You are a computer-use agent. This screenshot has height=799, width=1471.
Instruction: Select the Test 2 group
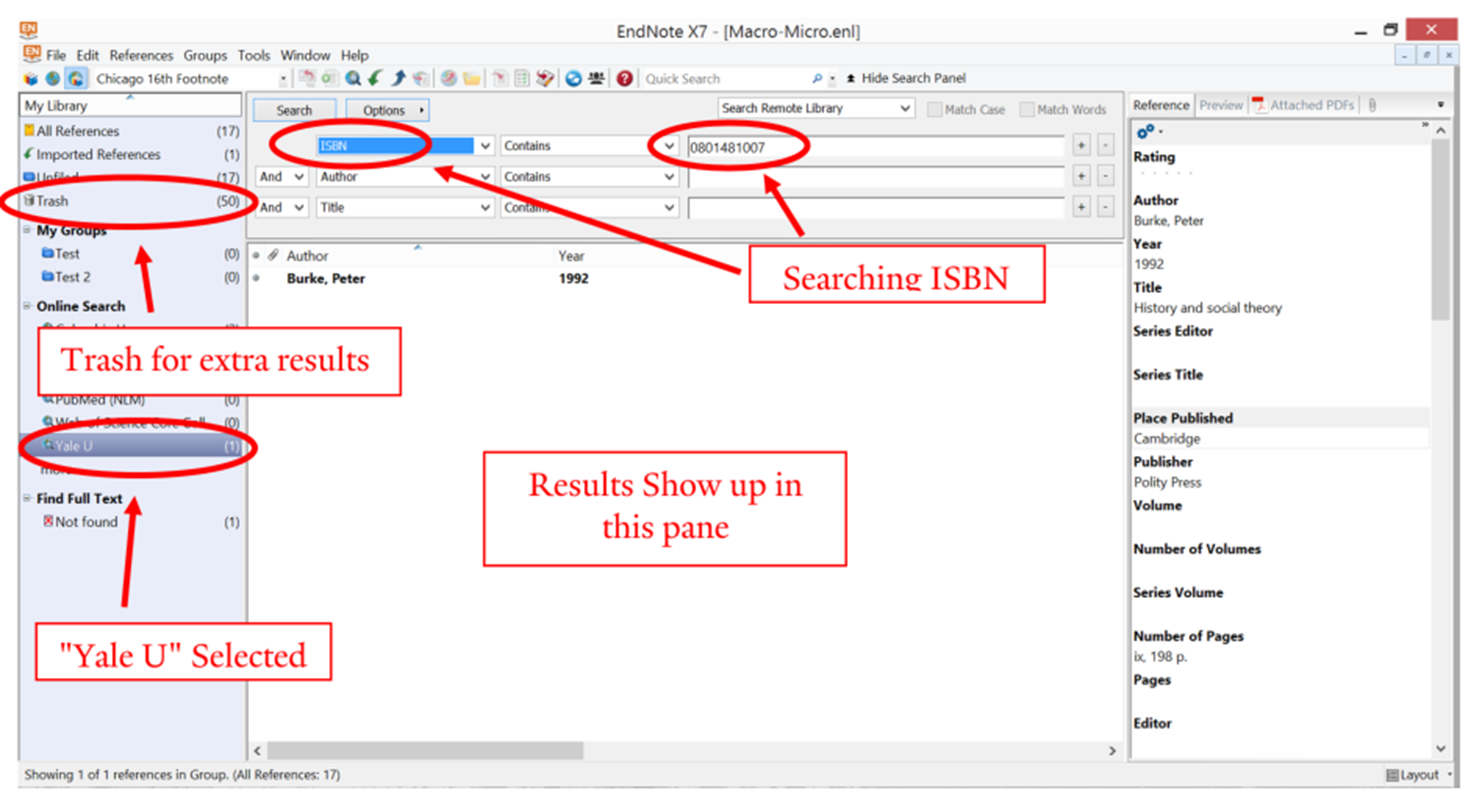click(131, 277)
